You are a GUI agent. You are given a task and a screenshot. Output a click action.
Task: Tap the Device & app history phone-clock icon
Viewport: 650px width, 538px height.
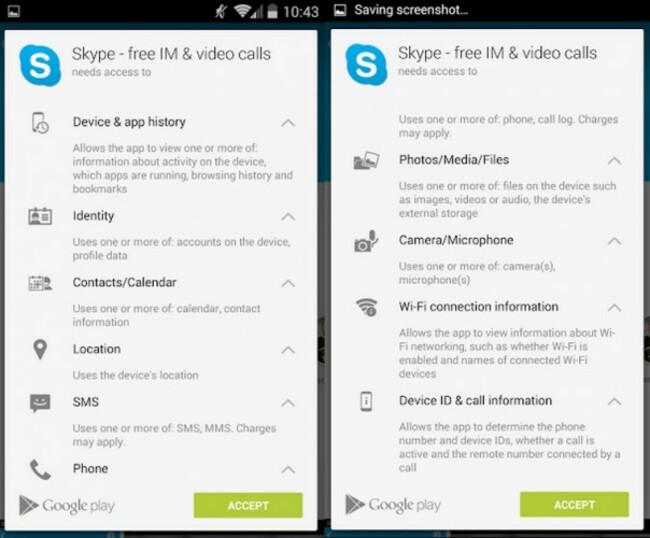click(x=40, y=123)
